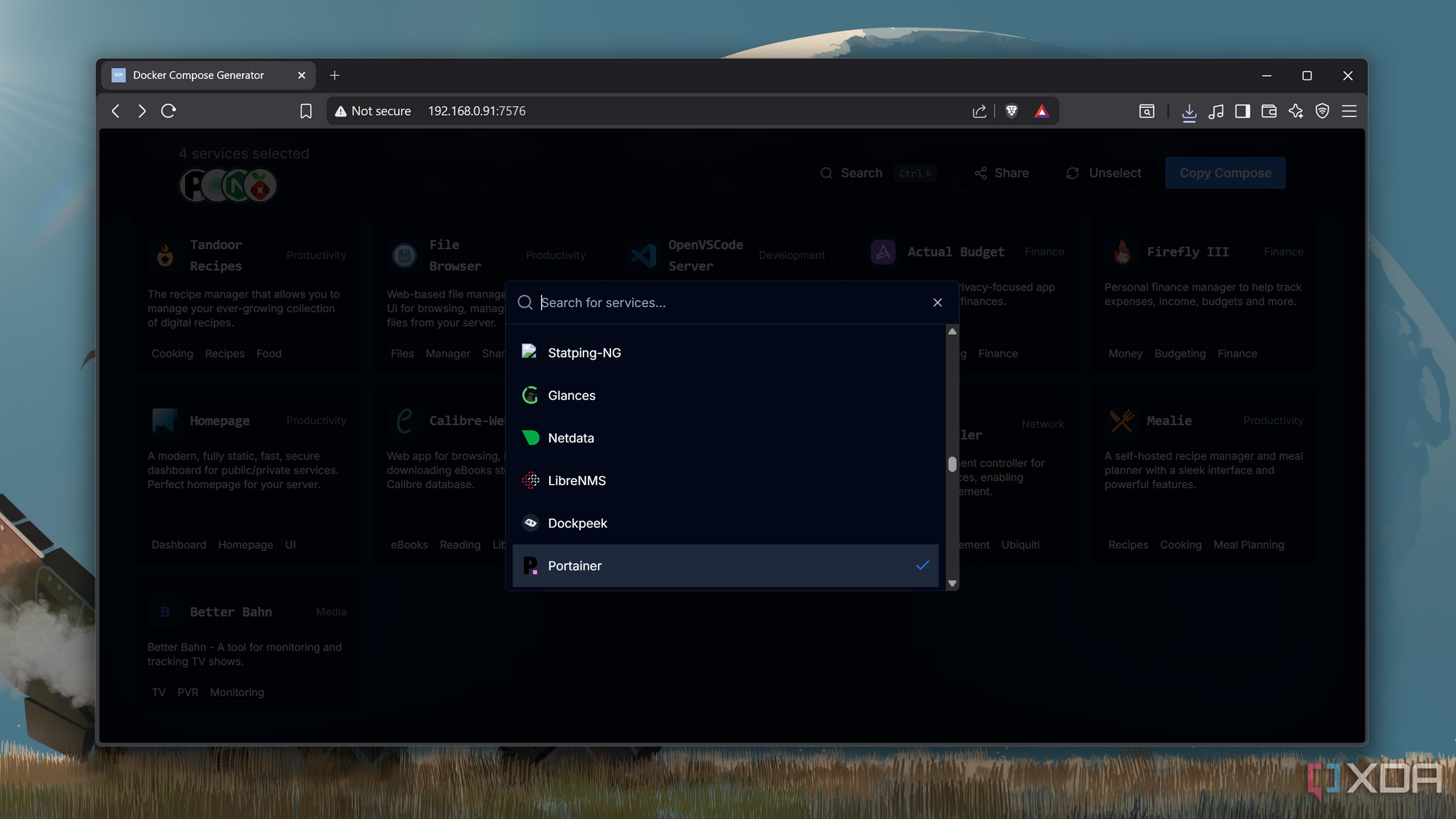This screenshot has width=1456, height=819.
Task: Open the Leo AI sparkle icon
Action: click(x=1296, y=111)
